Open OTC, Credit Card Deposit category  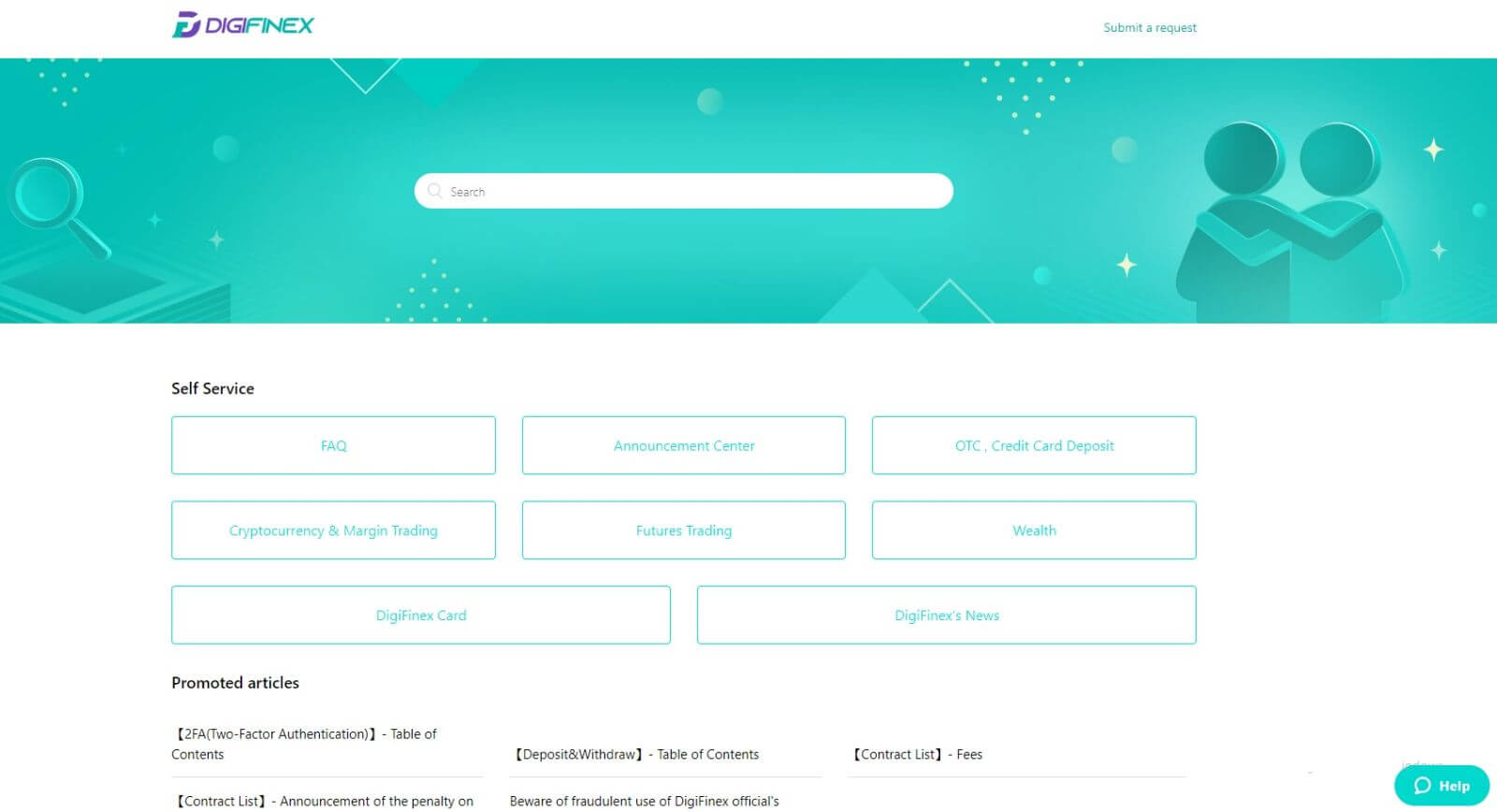click(x=1034, y=445)
